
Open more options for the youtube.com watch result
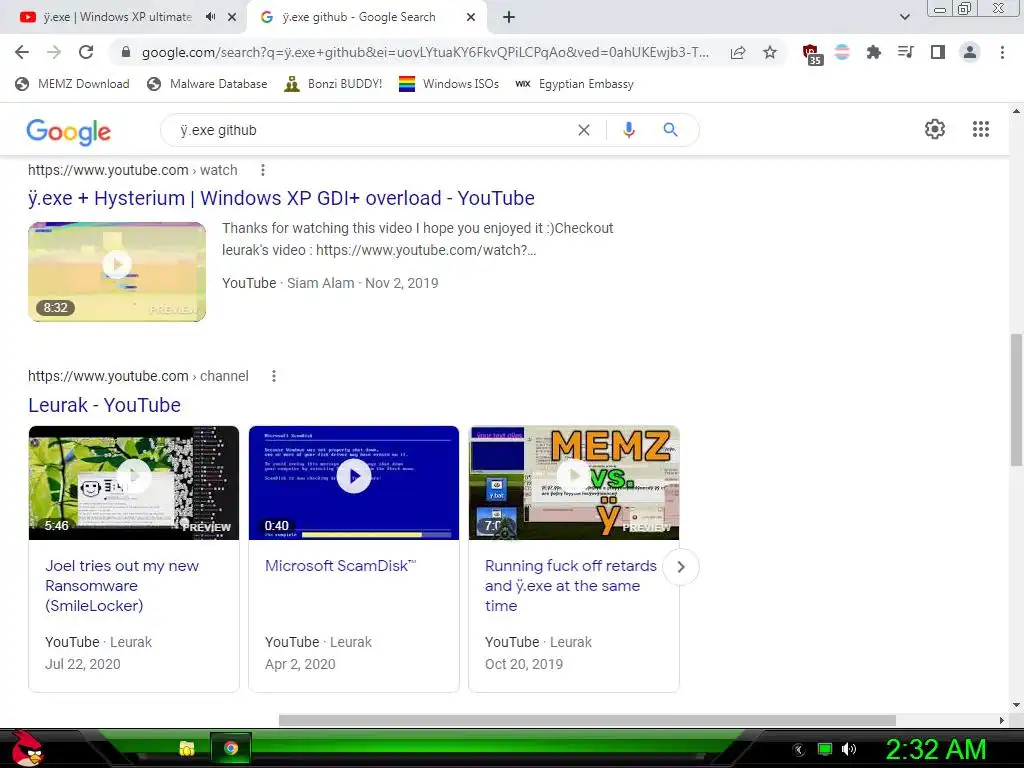click(x=263, y=170)
